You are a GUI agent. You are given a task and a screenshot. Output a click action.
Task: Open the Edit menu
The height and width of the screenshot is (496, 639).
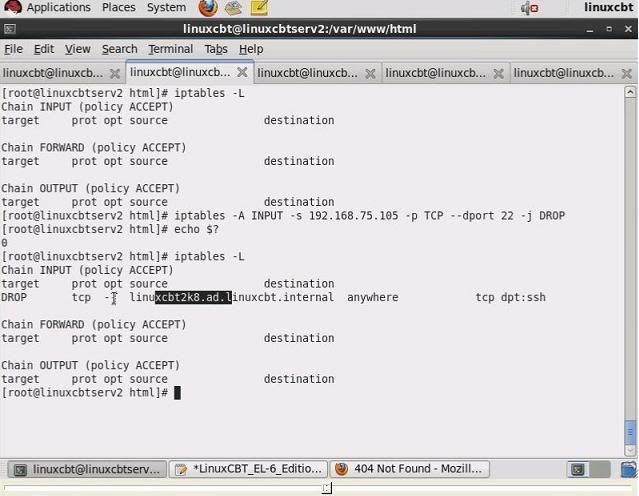tap(44, 49)
